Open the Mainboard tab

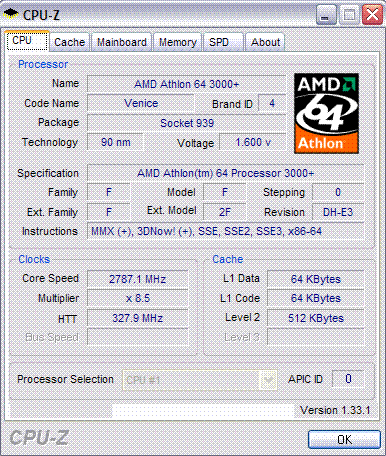coord(122,42)
